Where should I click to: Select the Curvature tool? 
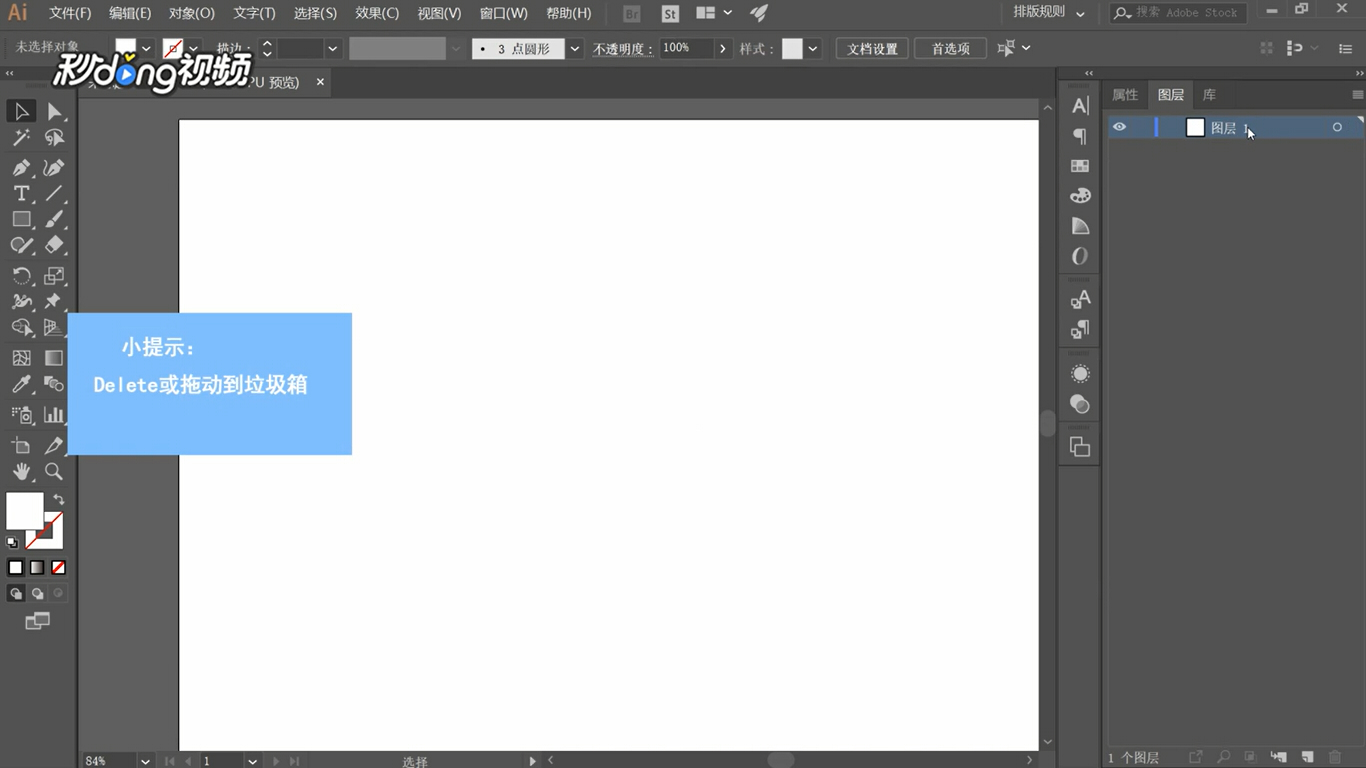(54, 167)
